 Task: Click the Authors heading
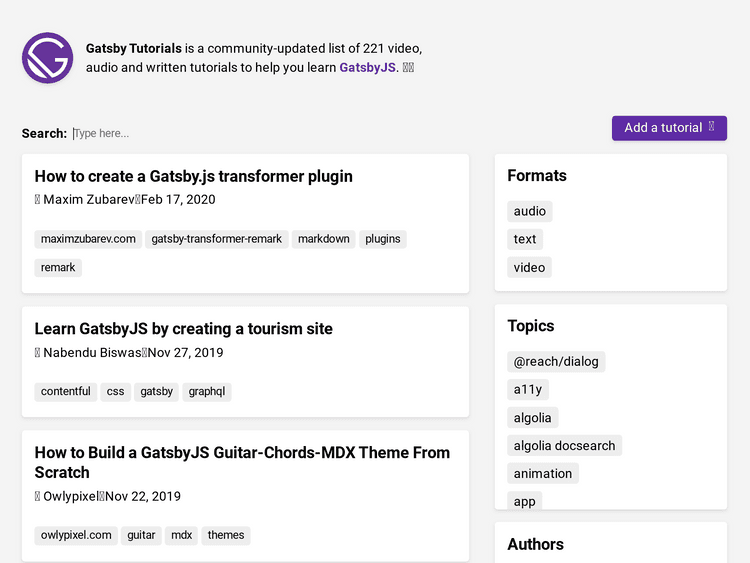535,544
